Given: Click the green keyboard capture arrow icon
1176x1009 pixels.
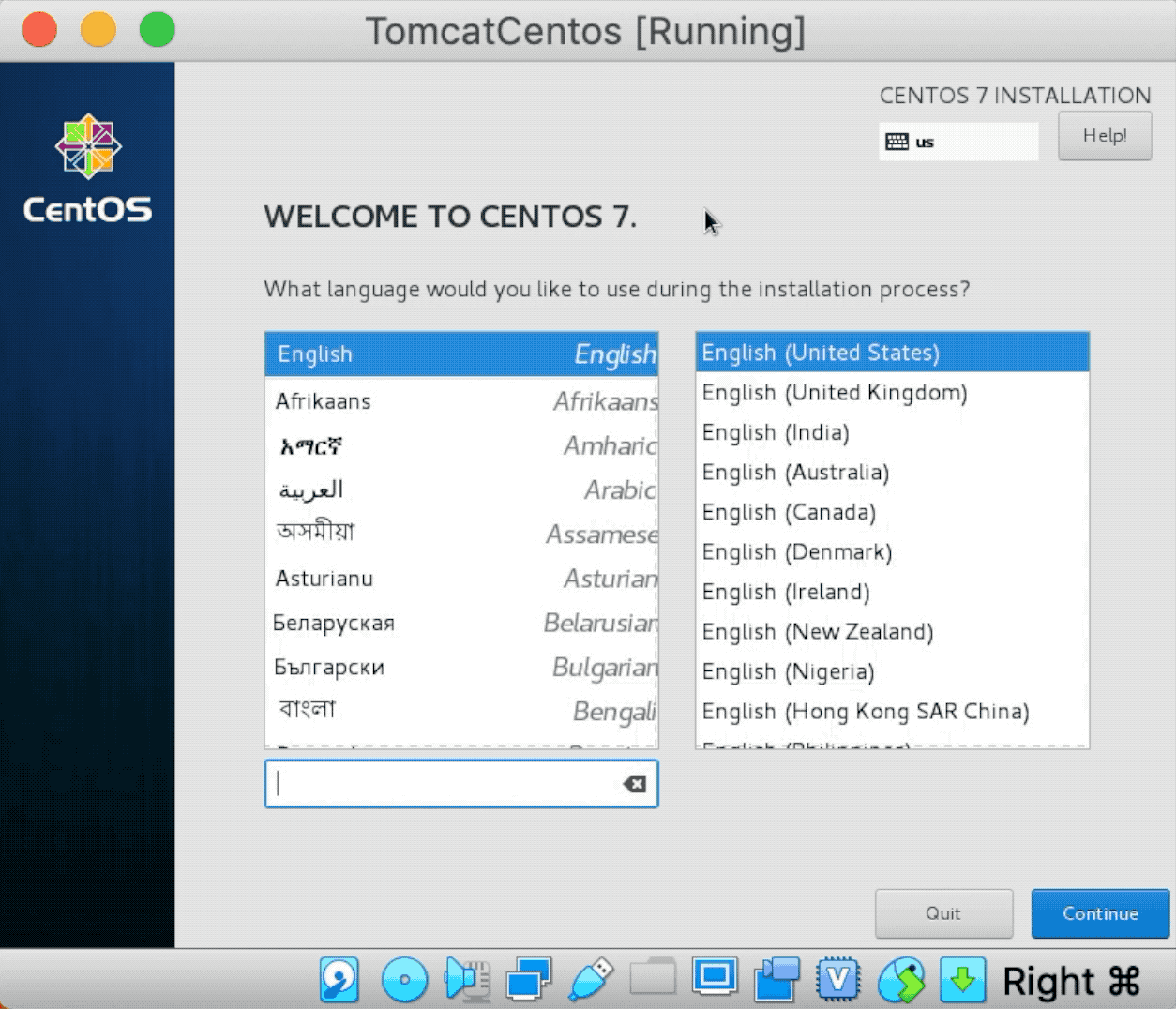Looking at the screenshot, I should [963, 980].
